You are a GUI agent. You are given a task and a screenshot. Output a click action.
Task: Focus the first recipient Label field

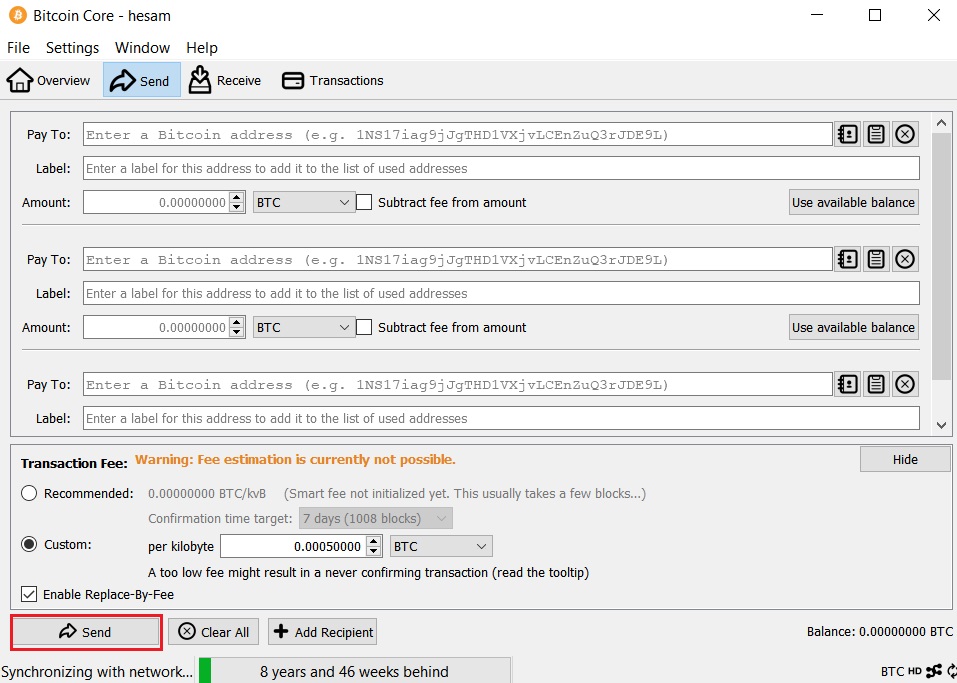point(501,168)
